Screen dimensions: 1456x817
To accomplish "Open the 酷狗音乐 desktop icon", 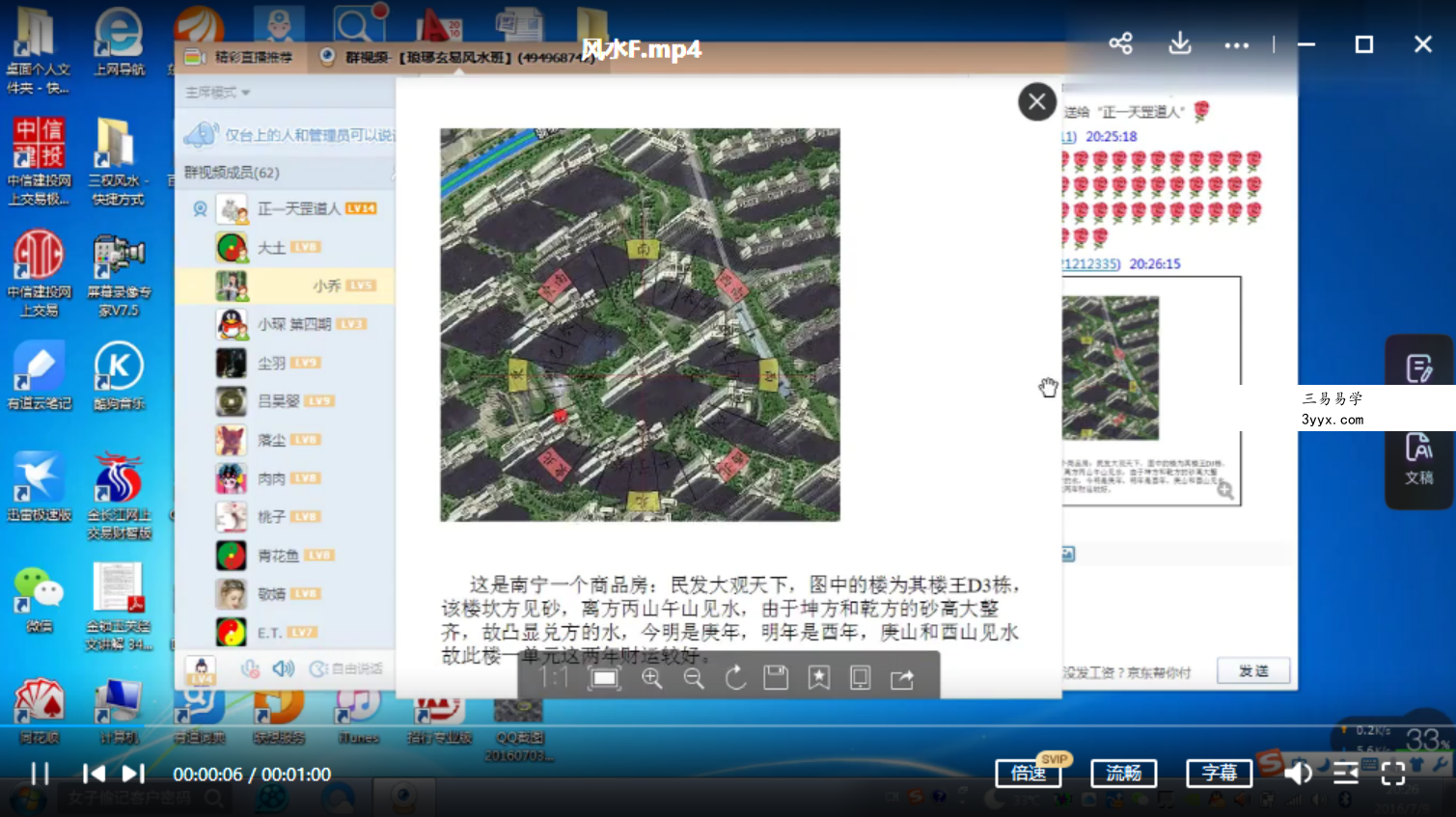I will click(119, 377).
